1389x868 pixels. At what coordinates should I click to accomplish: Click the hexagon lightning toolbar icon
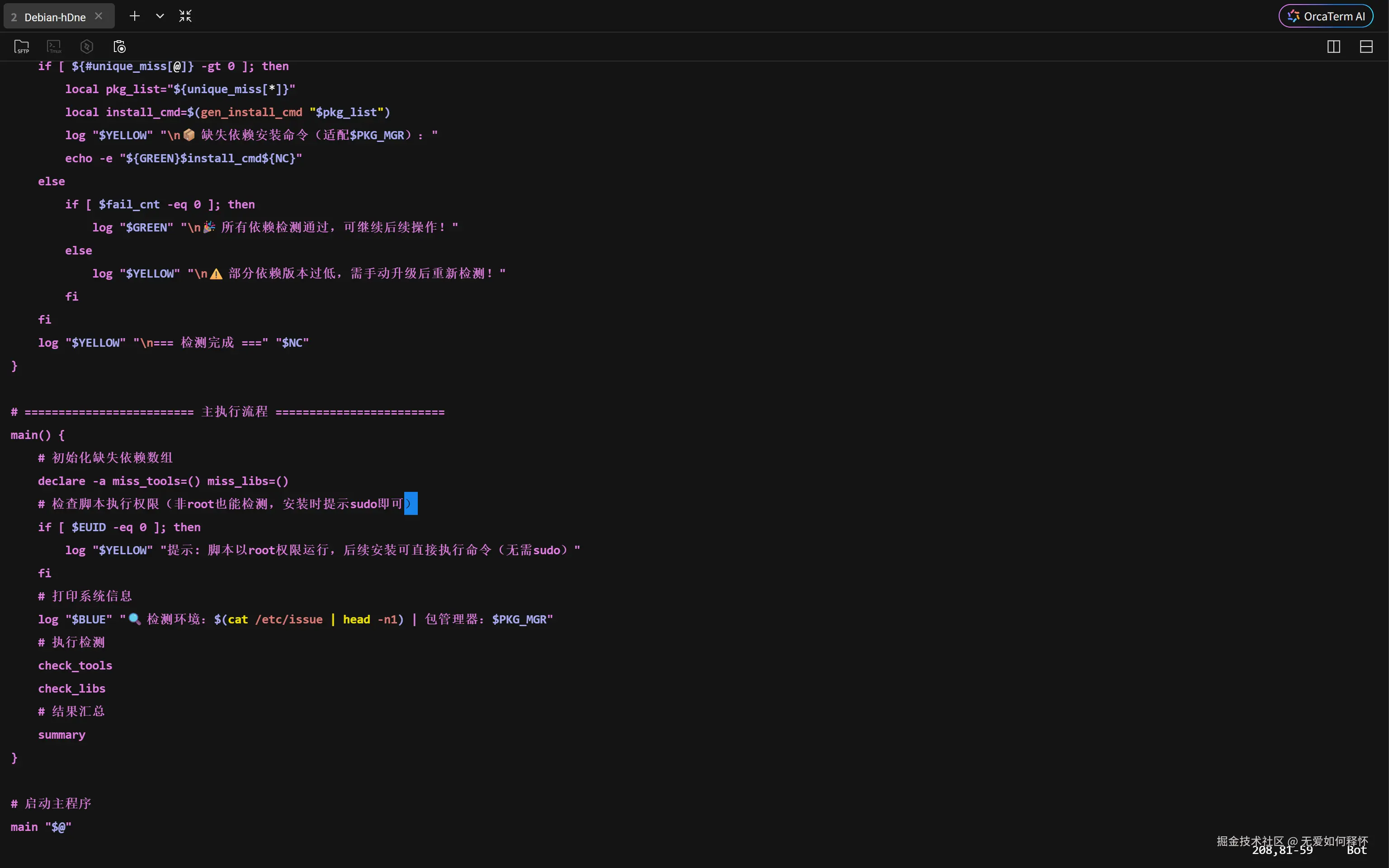pyautogui.click(x=87, y=47)
